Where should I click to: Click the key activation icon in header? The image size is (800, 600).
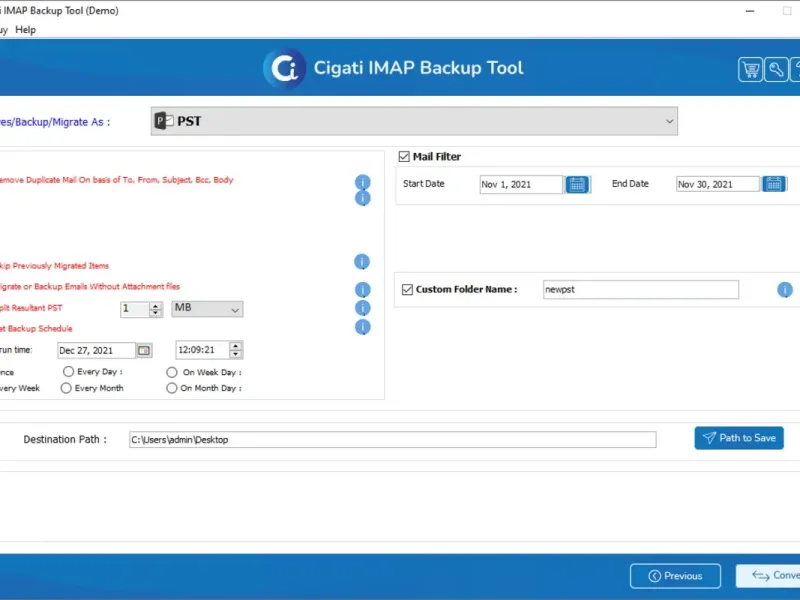pos(777,69)
